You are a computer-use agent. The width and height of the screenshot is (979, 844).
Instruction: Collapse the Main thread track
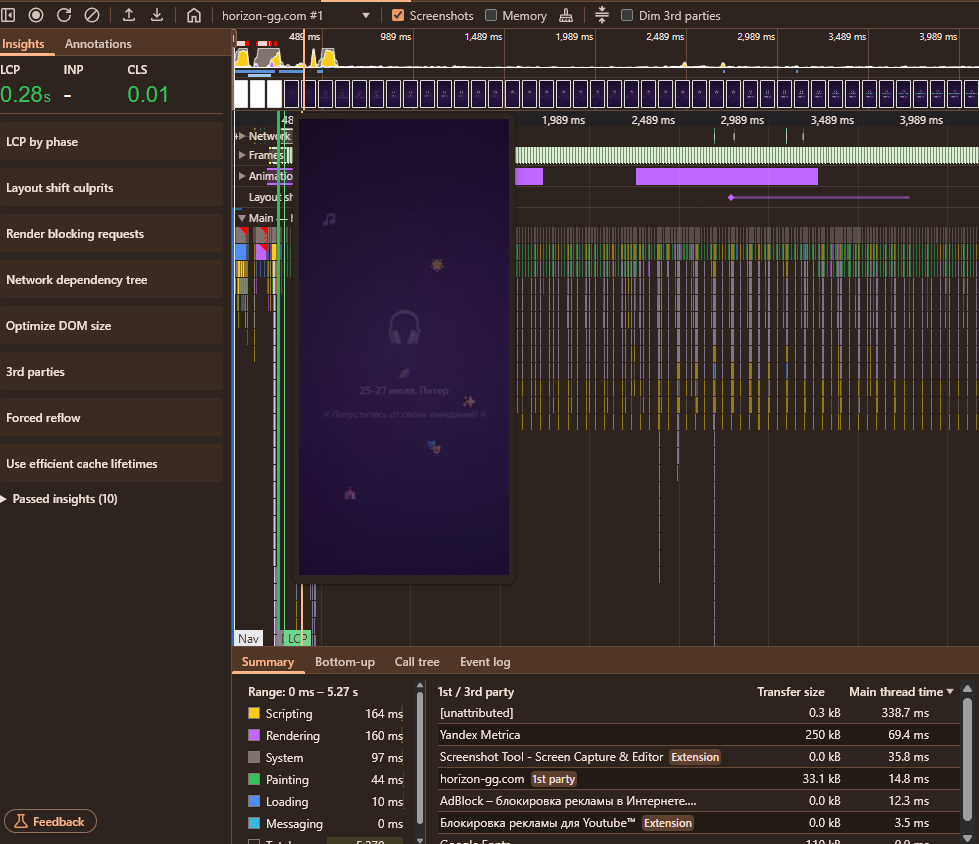(241, 218)
